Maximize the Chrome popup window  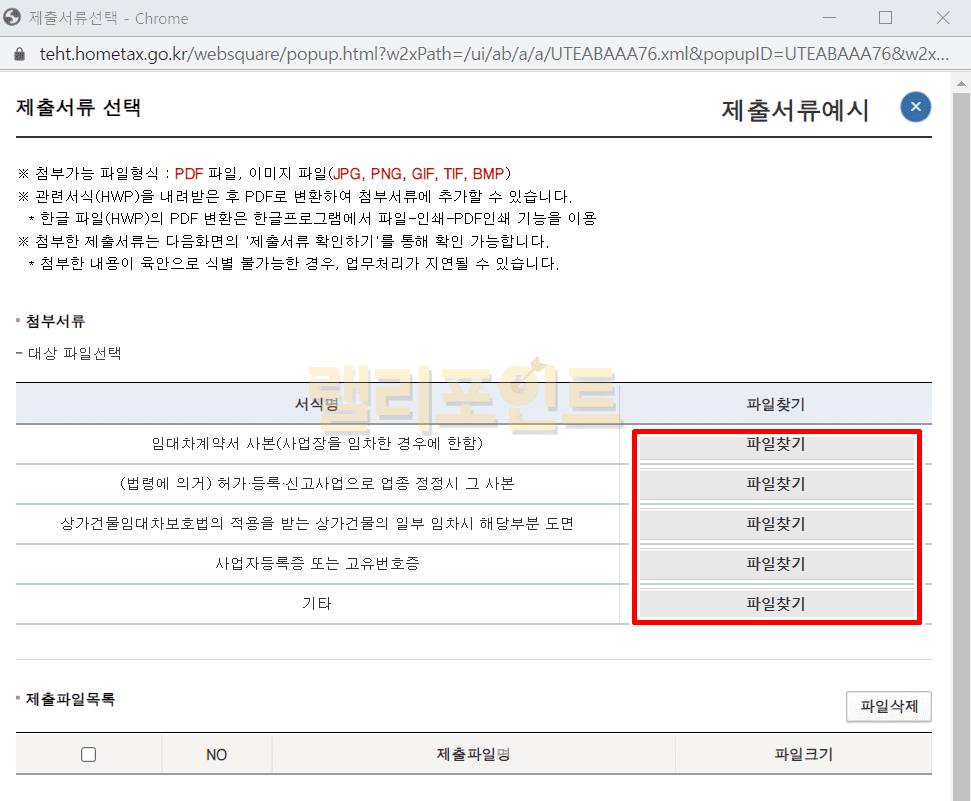(x=885, y=18)
